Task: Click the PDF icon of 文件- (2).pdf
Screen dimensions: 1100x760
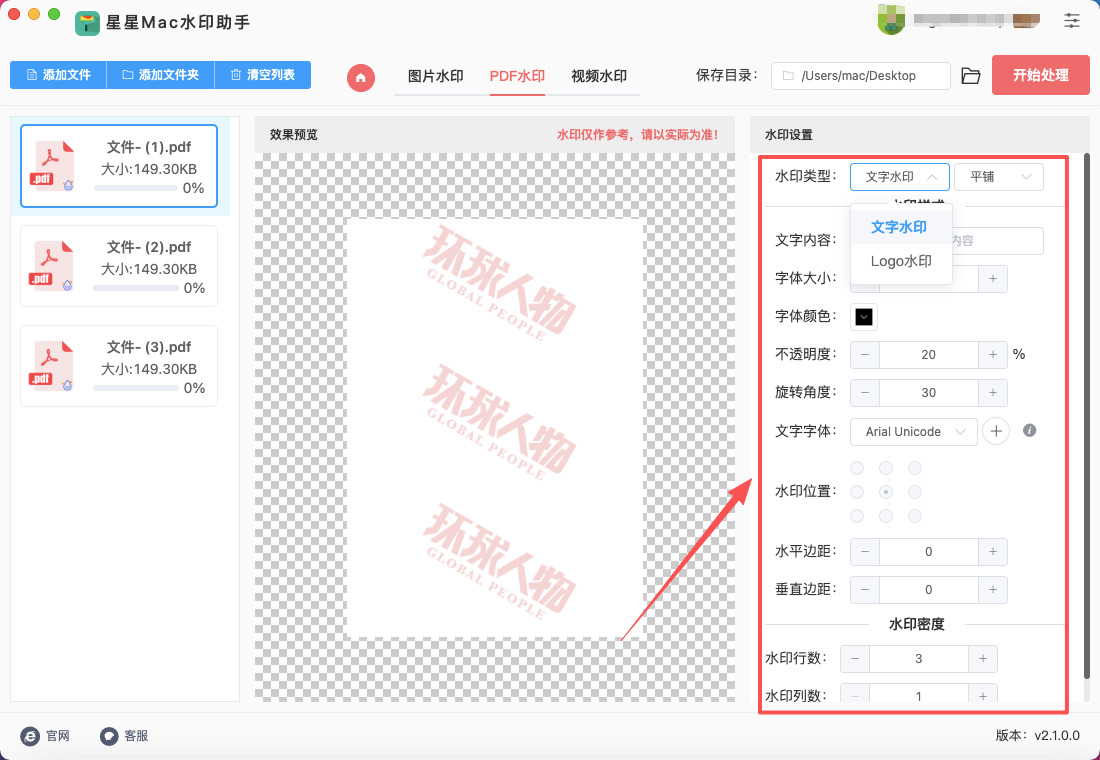Action: [x=53, y=266]
